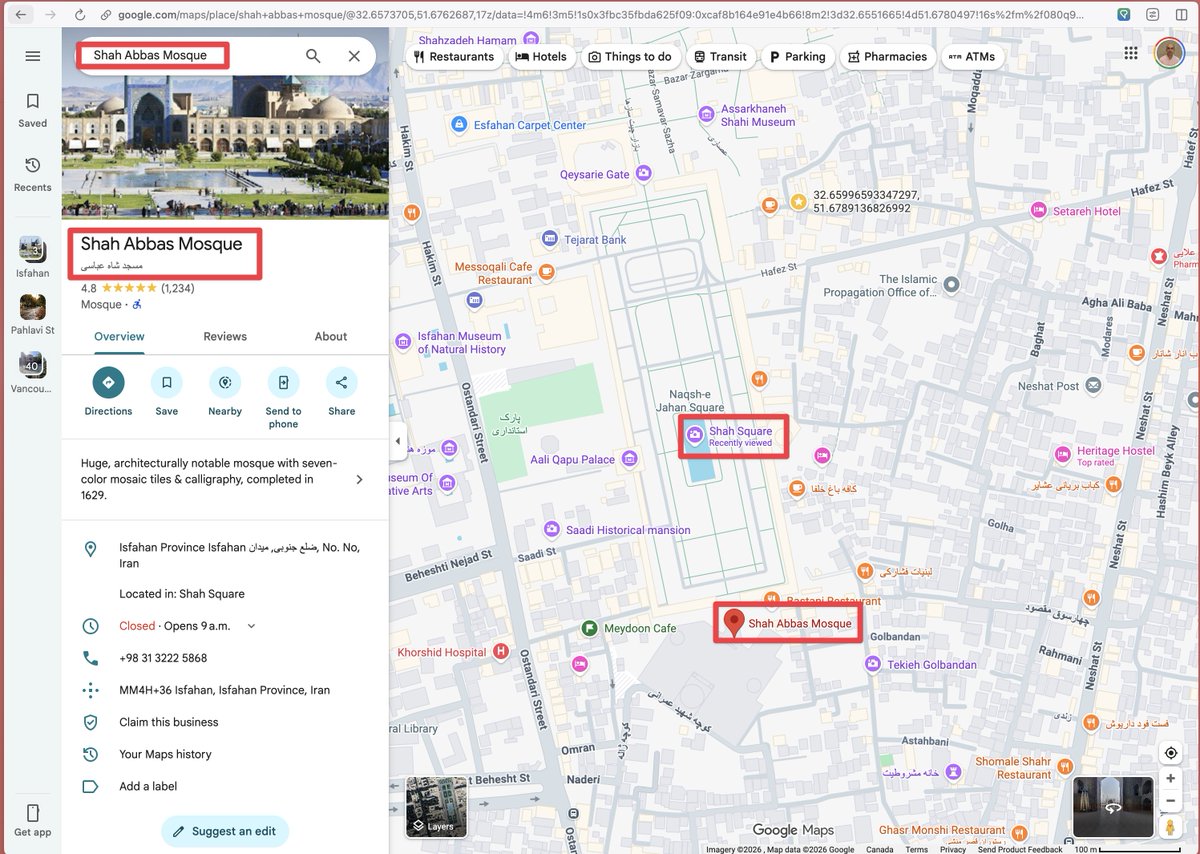Click the browser address bar
The width and height of the screenshot is (1200, 854).
pyautogui.click(x=600, y=15)
